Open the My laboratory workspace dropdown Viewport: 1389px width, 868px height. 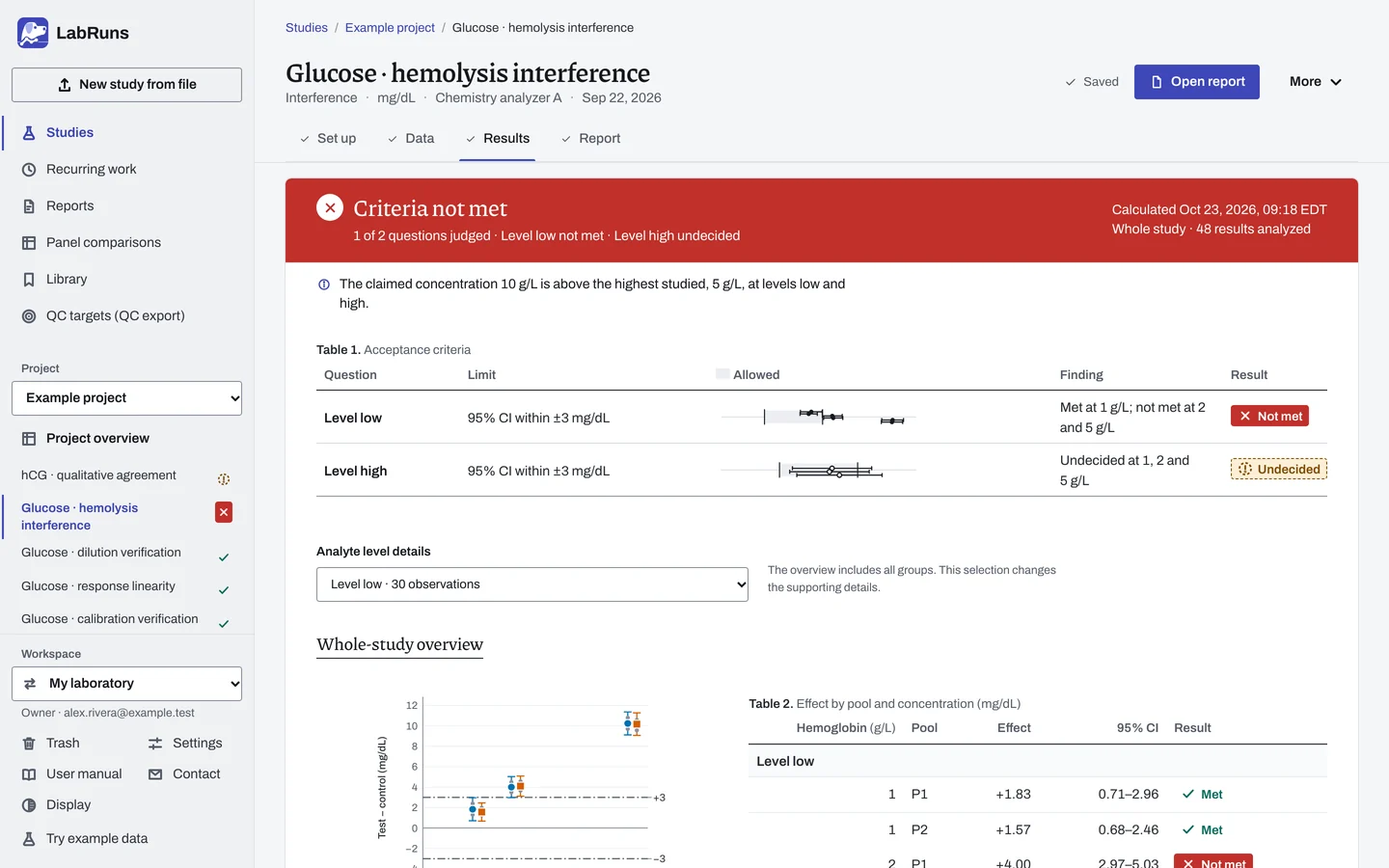coord(126,684)
